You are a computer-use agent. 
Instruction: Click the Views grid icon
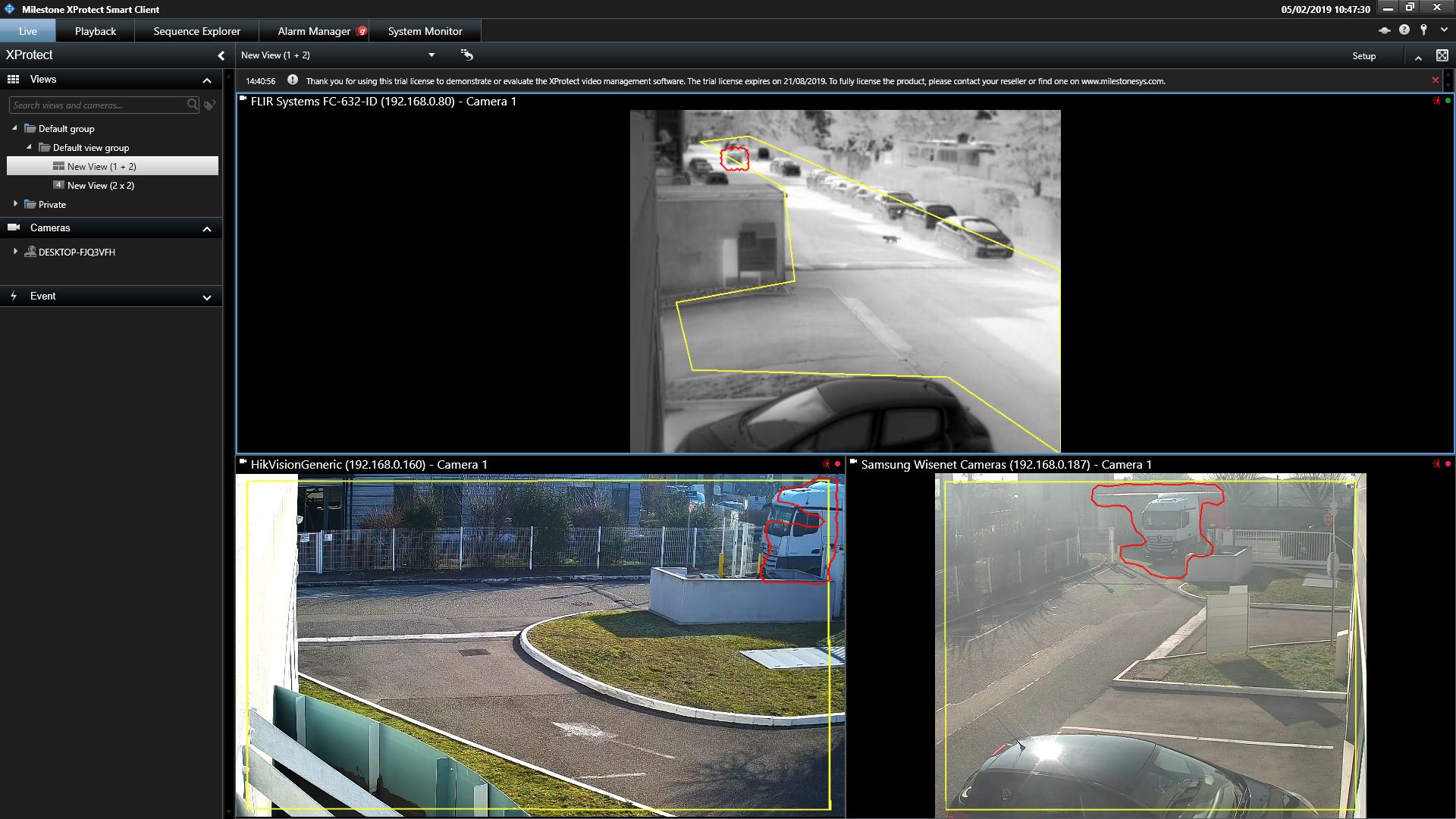tap(13, 80)
